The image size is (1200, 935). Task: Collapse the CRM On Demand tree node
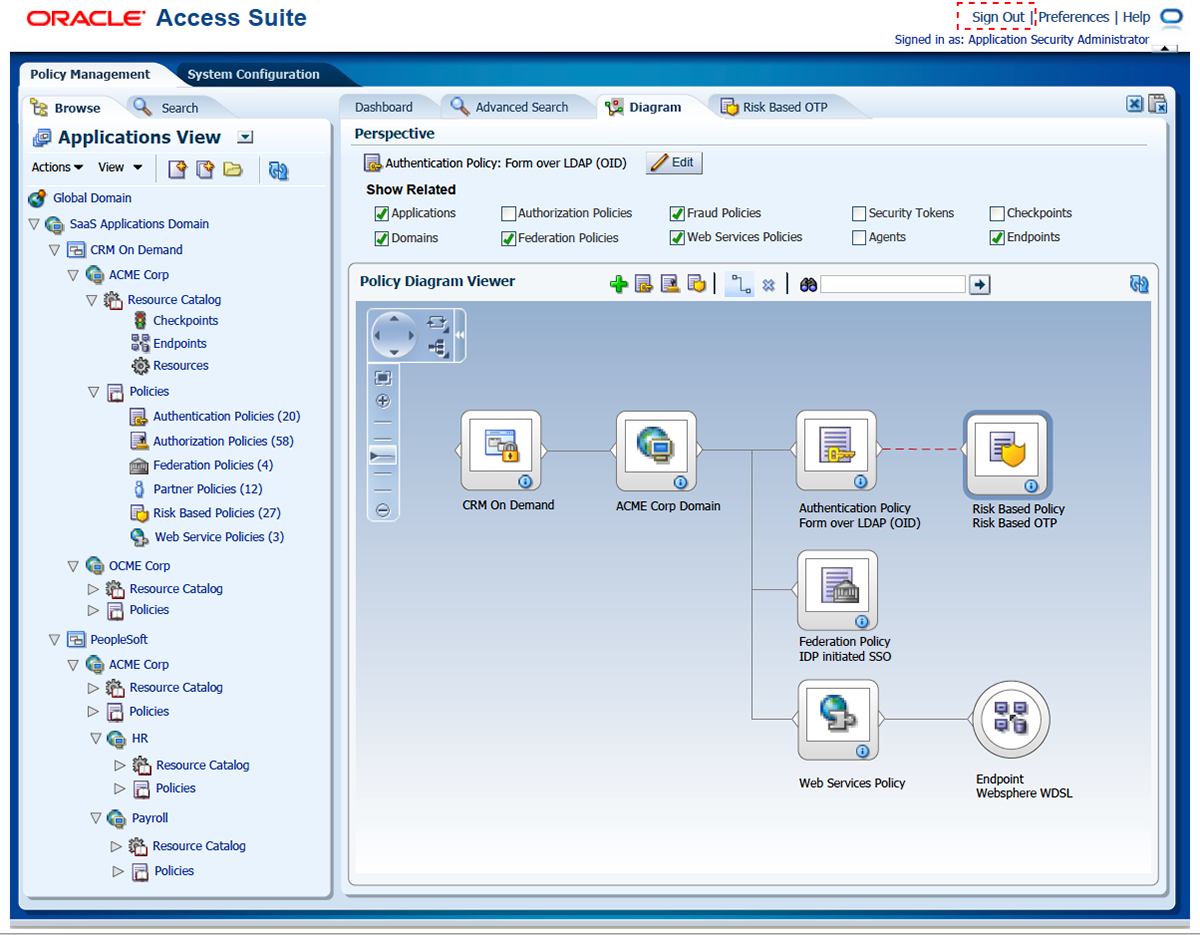click(54, 250)
